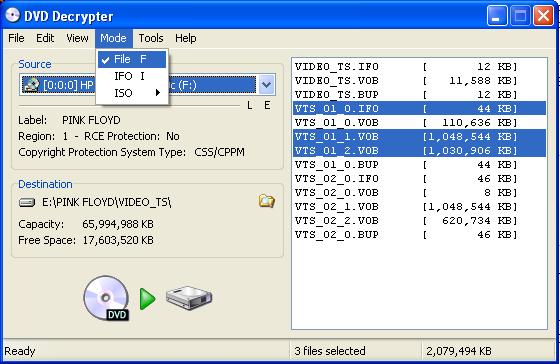The image size is (560, 364).
Task: Select VTS_01_0.IFO row
Action: [x=419, y=109]
